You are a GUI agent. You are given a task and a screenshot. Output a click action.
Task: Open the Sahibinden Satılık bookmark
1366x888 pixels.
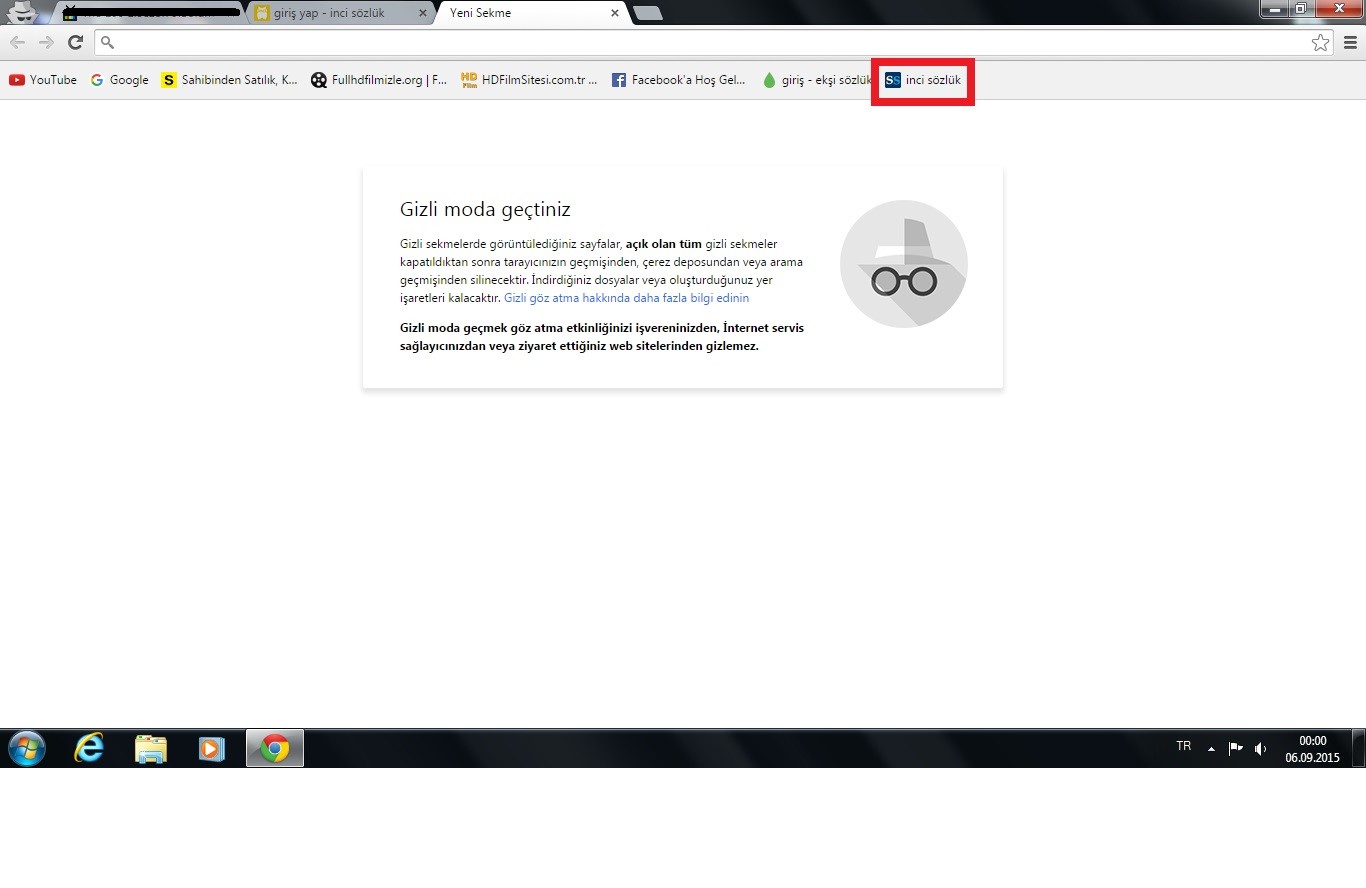[x=229, y=80]
